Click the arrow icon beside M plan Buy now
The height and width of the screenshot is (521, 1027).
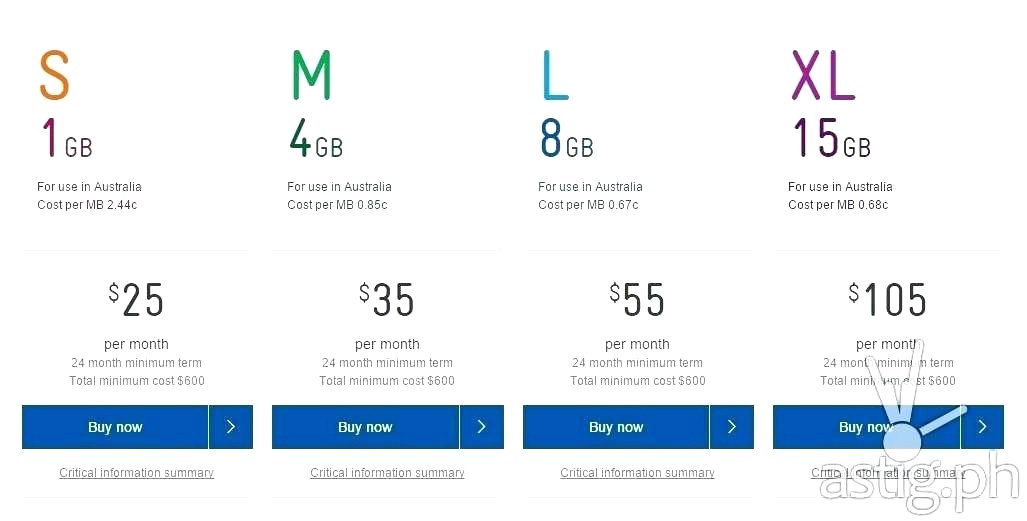coord(481,427)
